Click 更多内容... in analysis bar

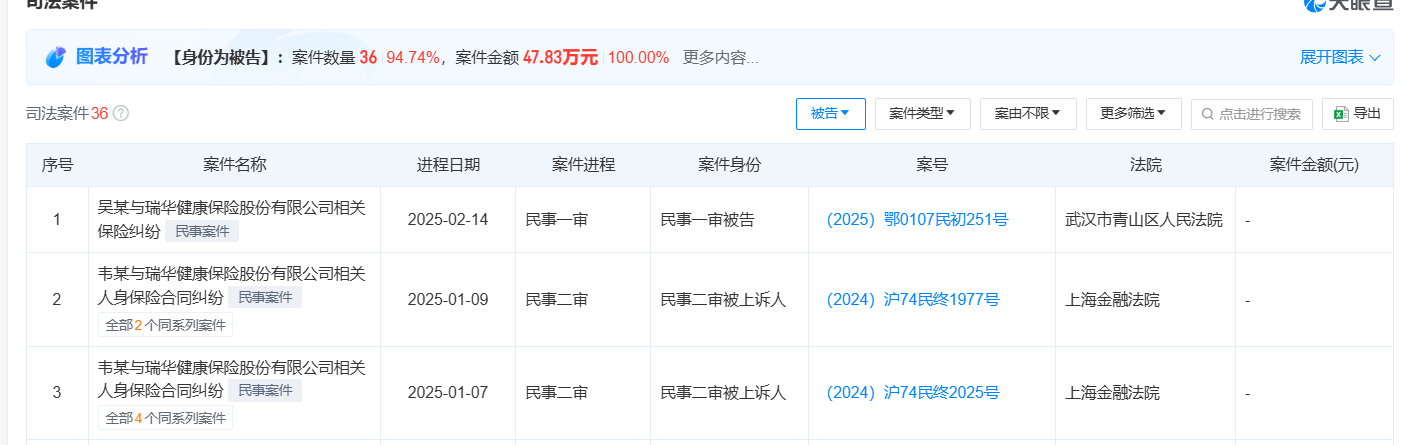pos(721,58)
